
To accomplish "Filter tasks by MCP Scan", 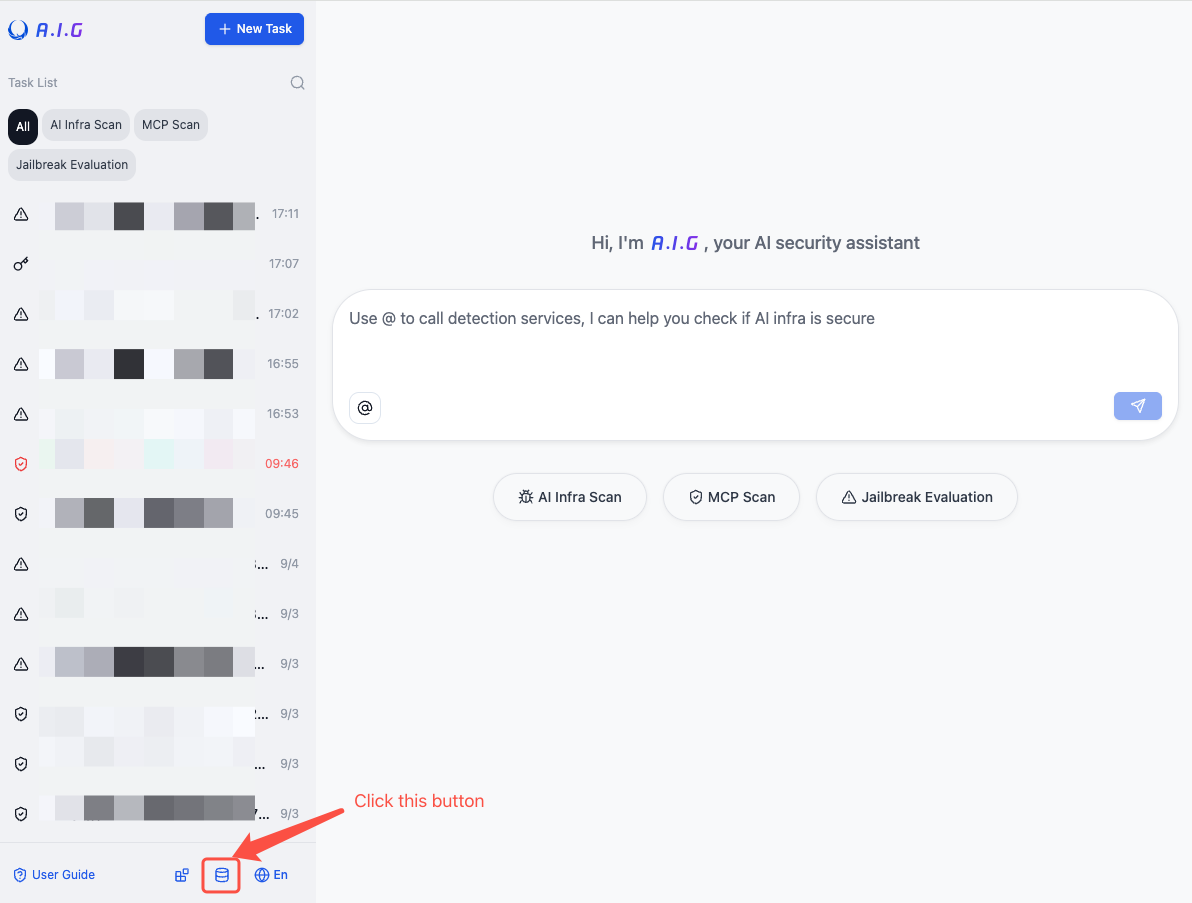I will [x=170, y=125].
